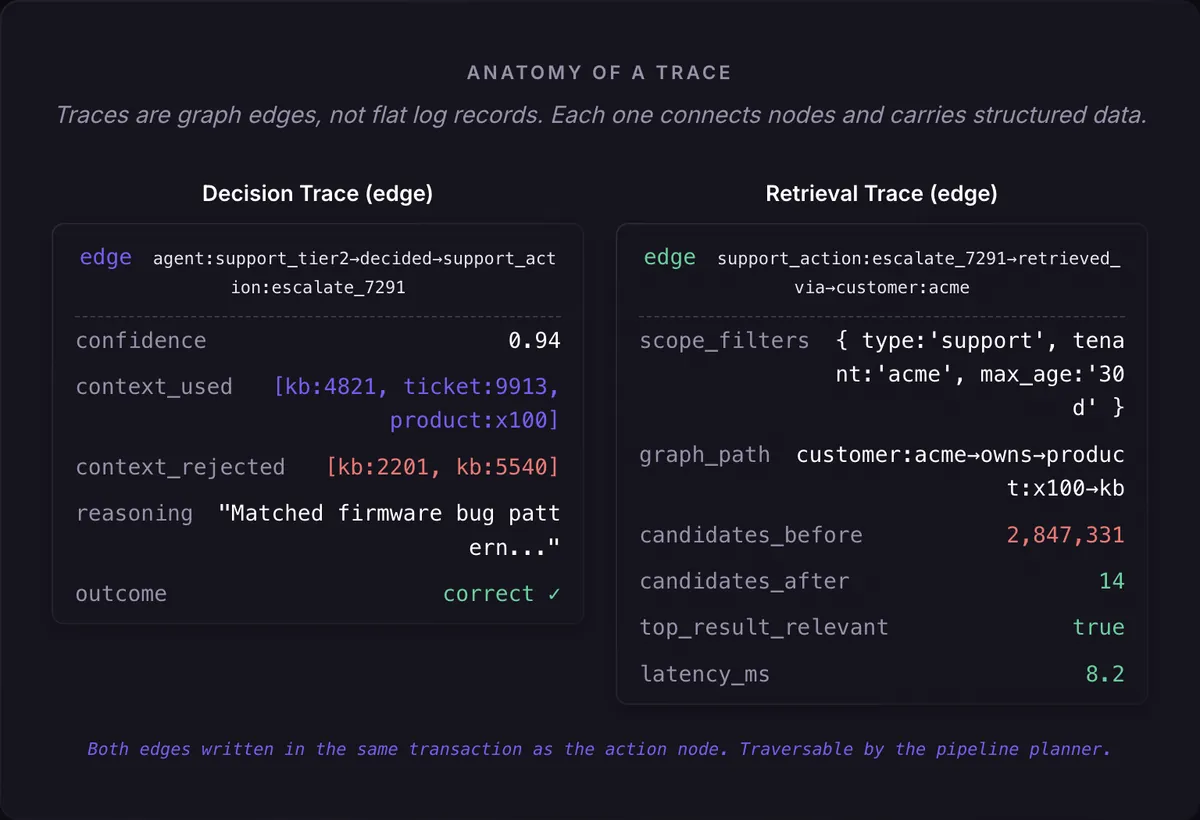Screen dimensions: 1200x820
Task: Click the candidates_after value 14
Action: tap(1111, 581)
